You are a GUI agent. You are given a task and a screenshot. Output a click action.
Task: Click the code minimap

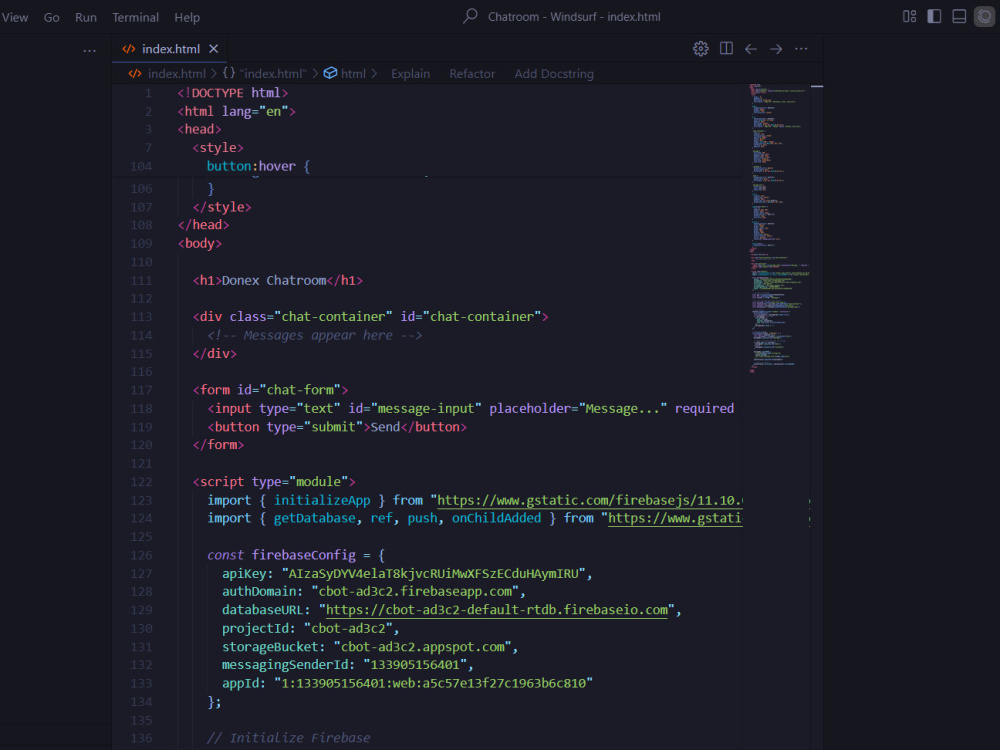(779, 228)
